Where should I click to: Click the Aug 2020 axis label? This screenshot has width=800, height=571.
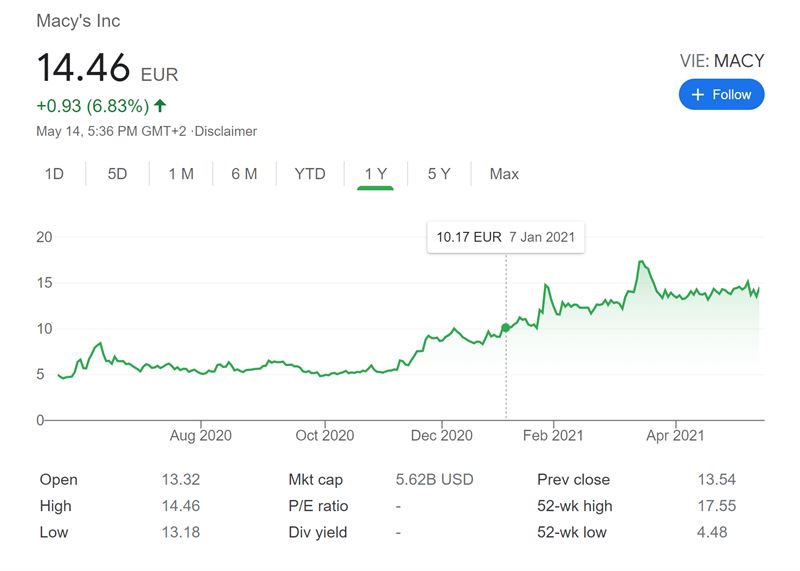pos(201,436)
